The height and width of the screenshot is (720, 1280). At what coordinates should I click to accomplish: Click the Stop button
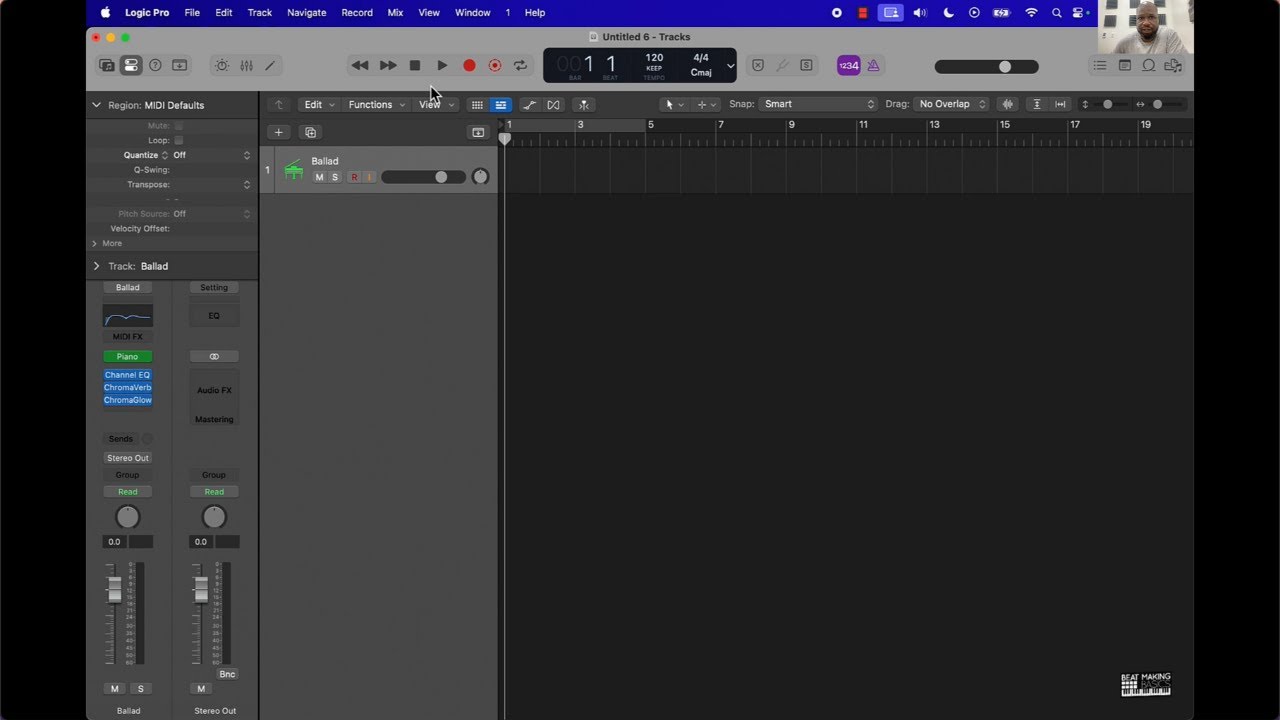point(415,66)
